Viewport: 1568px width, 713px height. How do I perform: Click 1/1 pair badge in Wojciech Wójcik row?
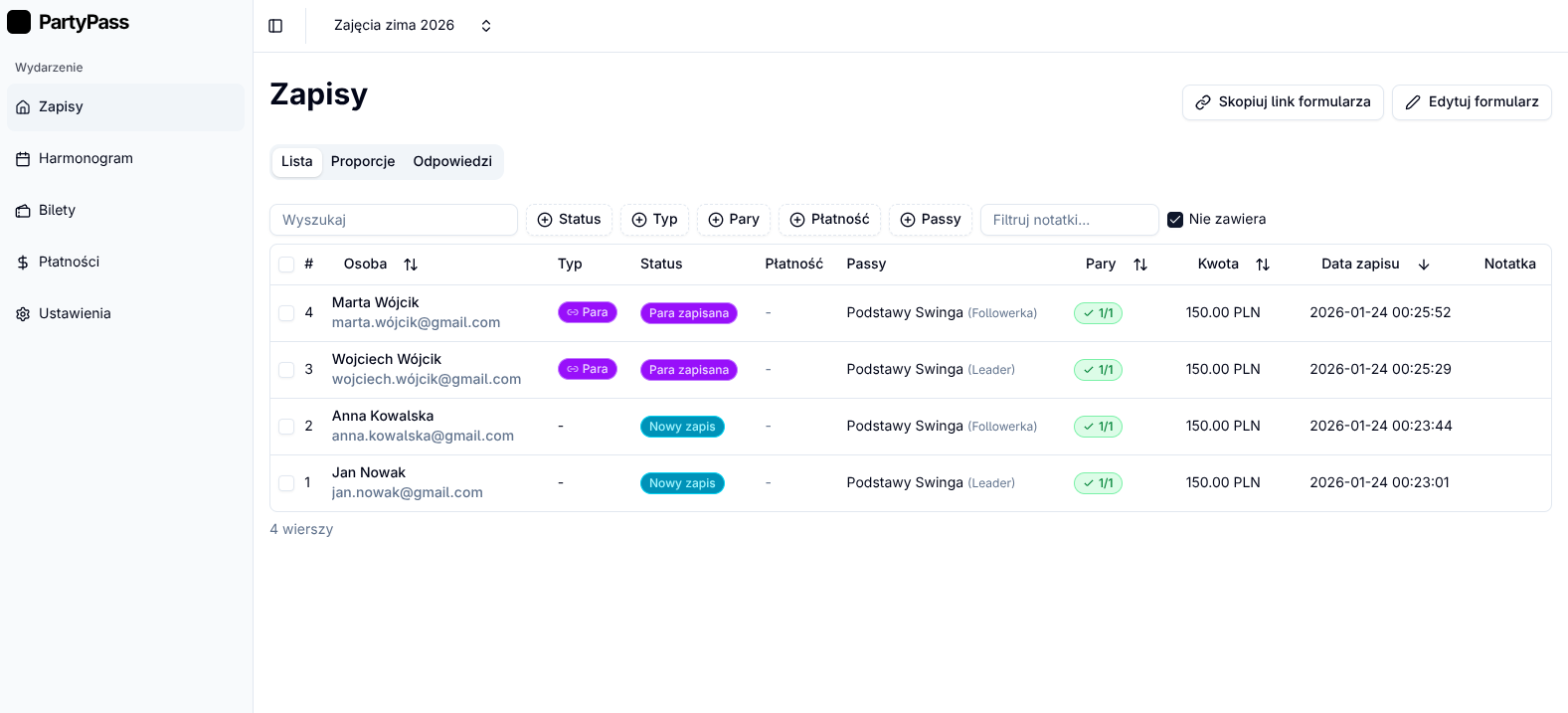pos(1098,370)
